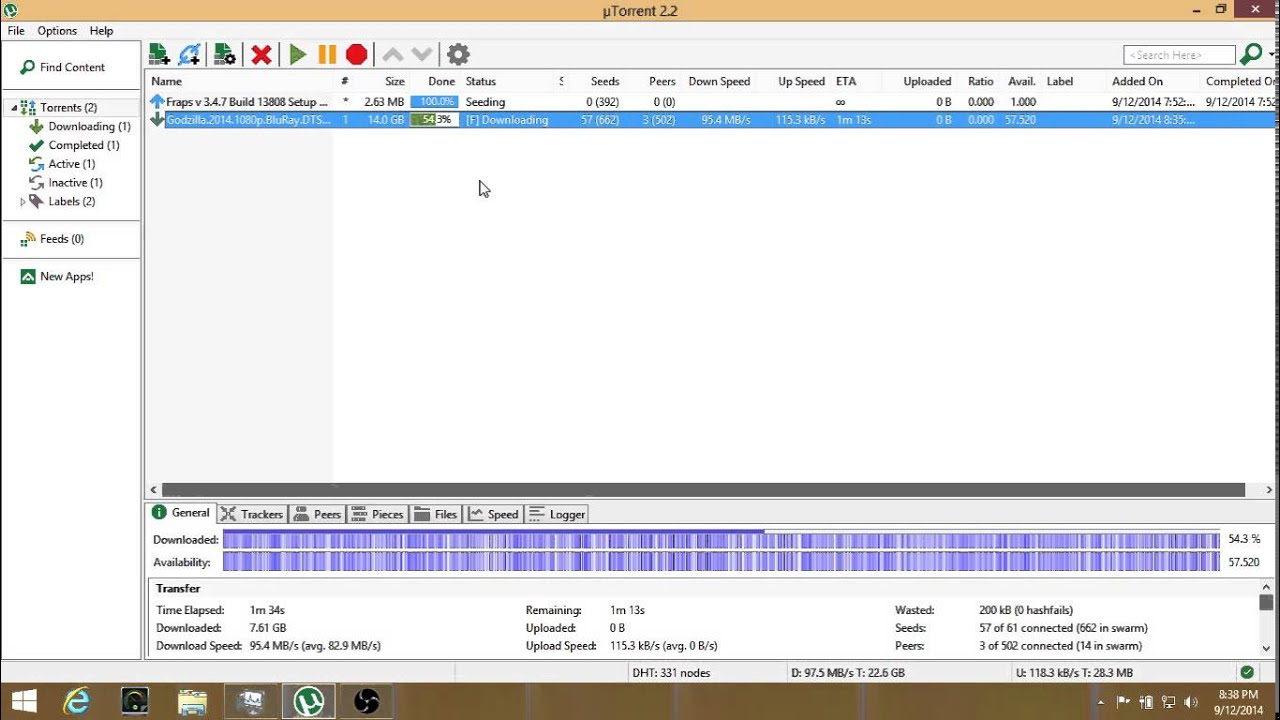Switch to the Logger tab

tap(556, 514)
